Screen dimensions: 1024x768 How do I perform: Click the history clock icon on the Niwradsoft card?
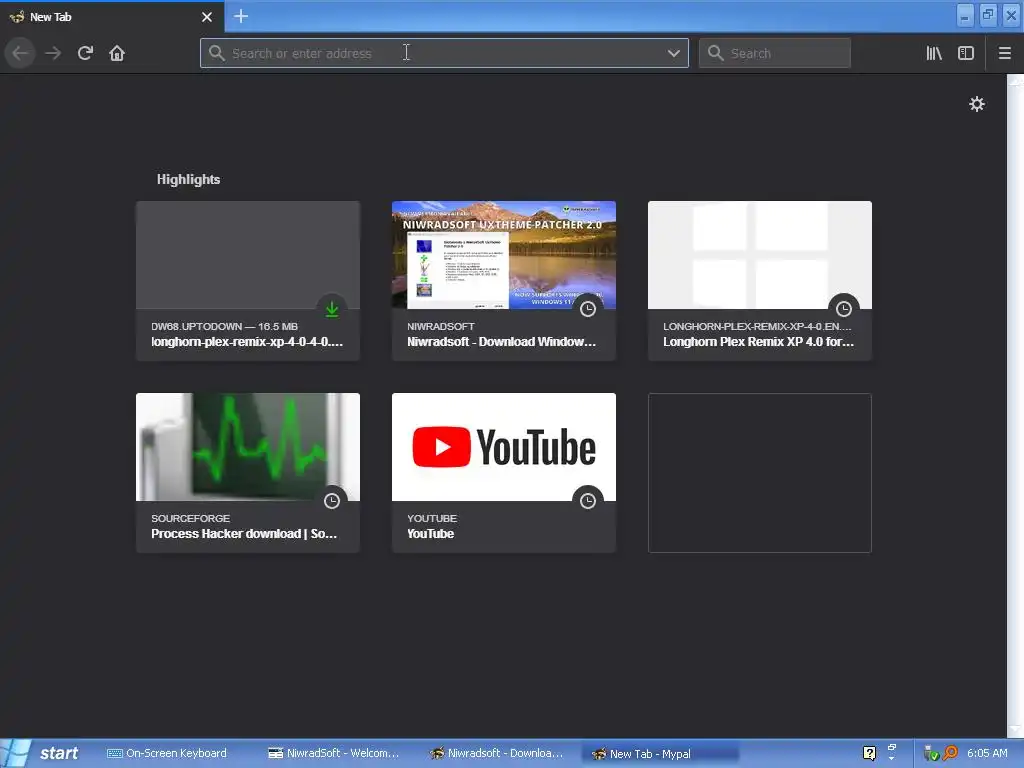coord(588,309)
